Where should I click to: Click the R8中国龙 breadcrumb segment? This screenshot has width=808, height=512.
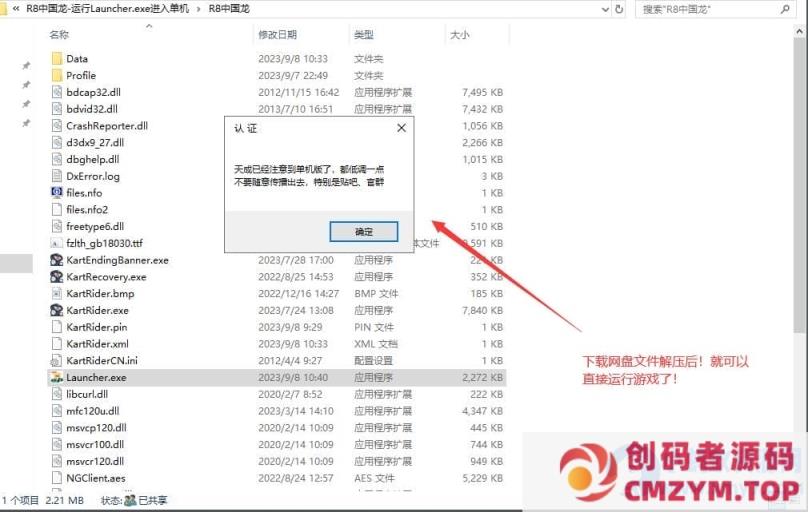point(229,9)
